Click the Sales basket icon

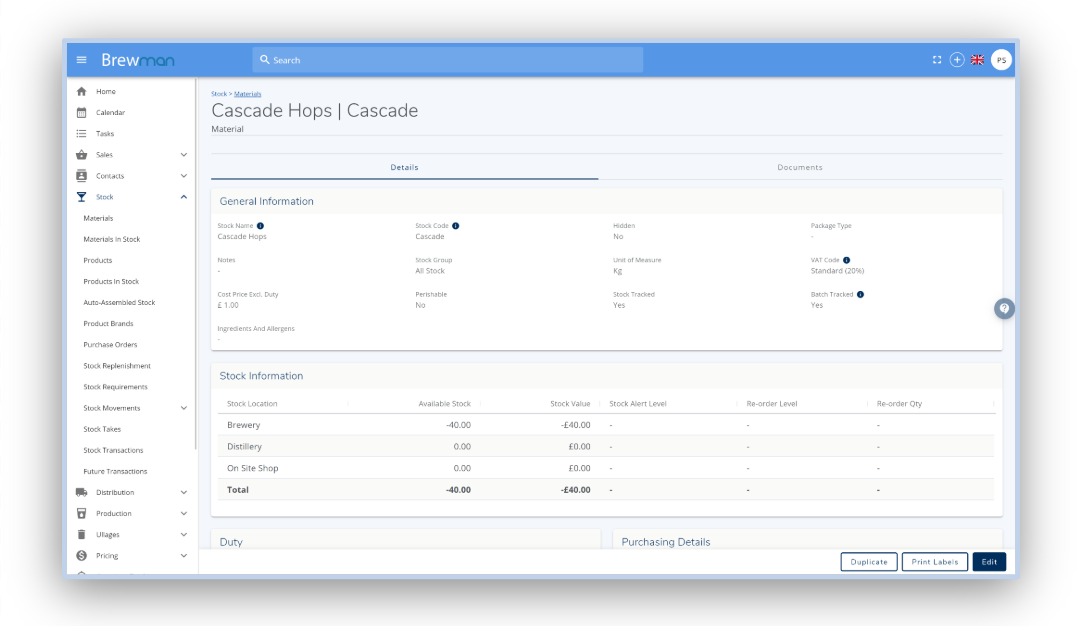click(x=81, y=154)
